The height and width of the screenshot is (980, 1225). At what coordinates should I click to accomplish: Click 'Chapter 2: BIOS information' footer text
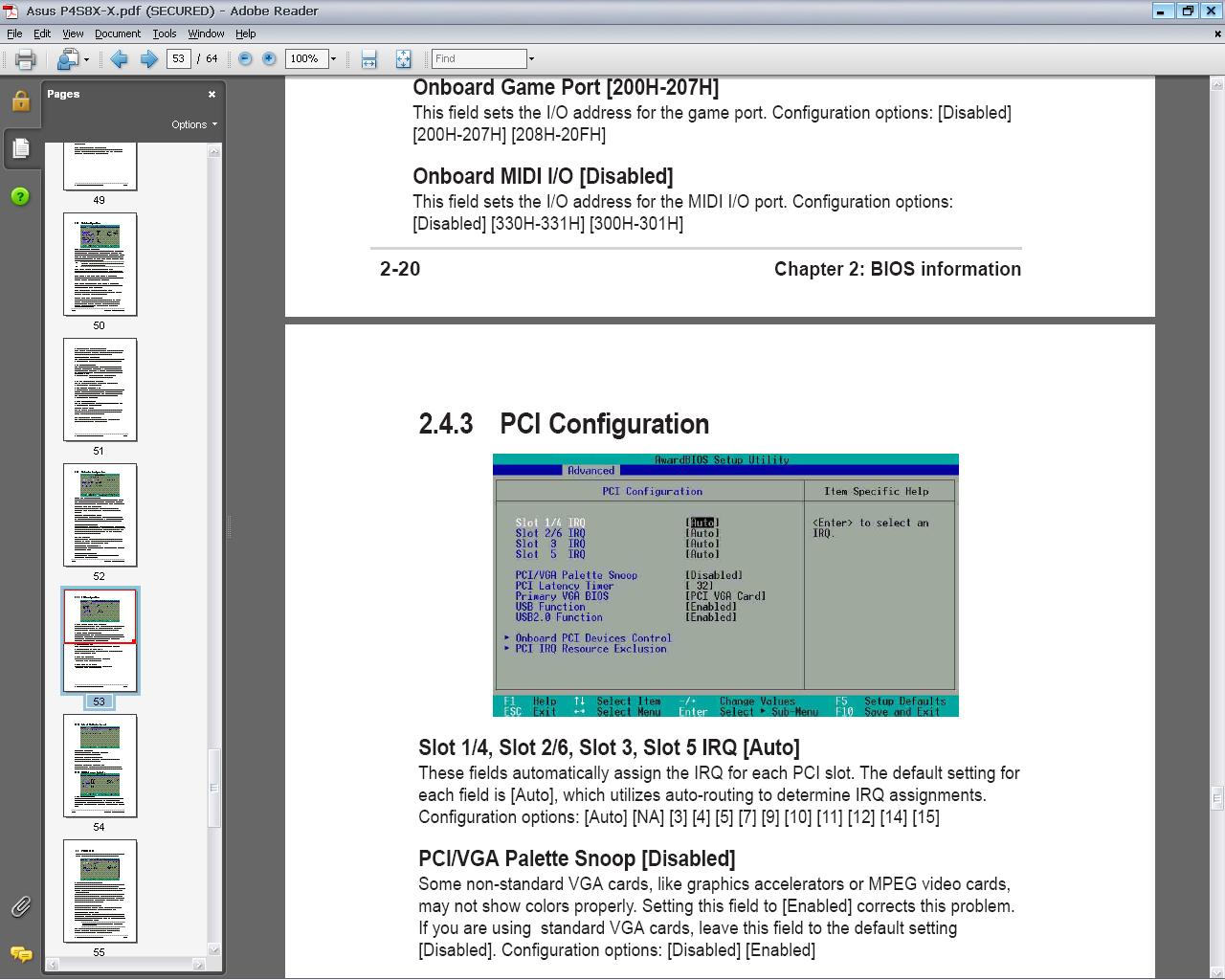pos(898,269)
